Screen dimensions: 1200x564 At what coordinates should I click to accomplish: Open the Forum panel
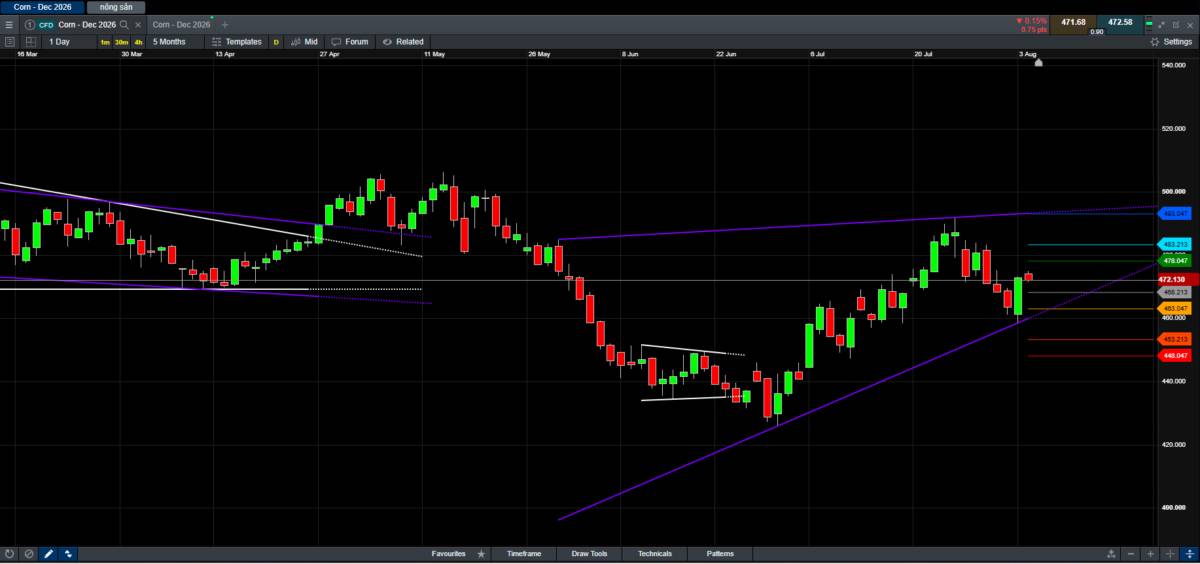click(350, 42)
